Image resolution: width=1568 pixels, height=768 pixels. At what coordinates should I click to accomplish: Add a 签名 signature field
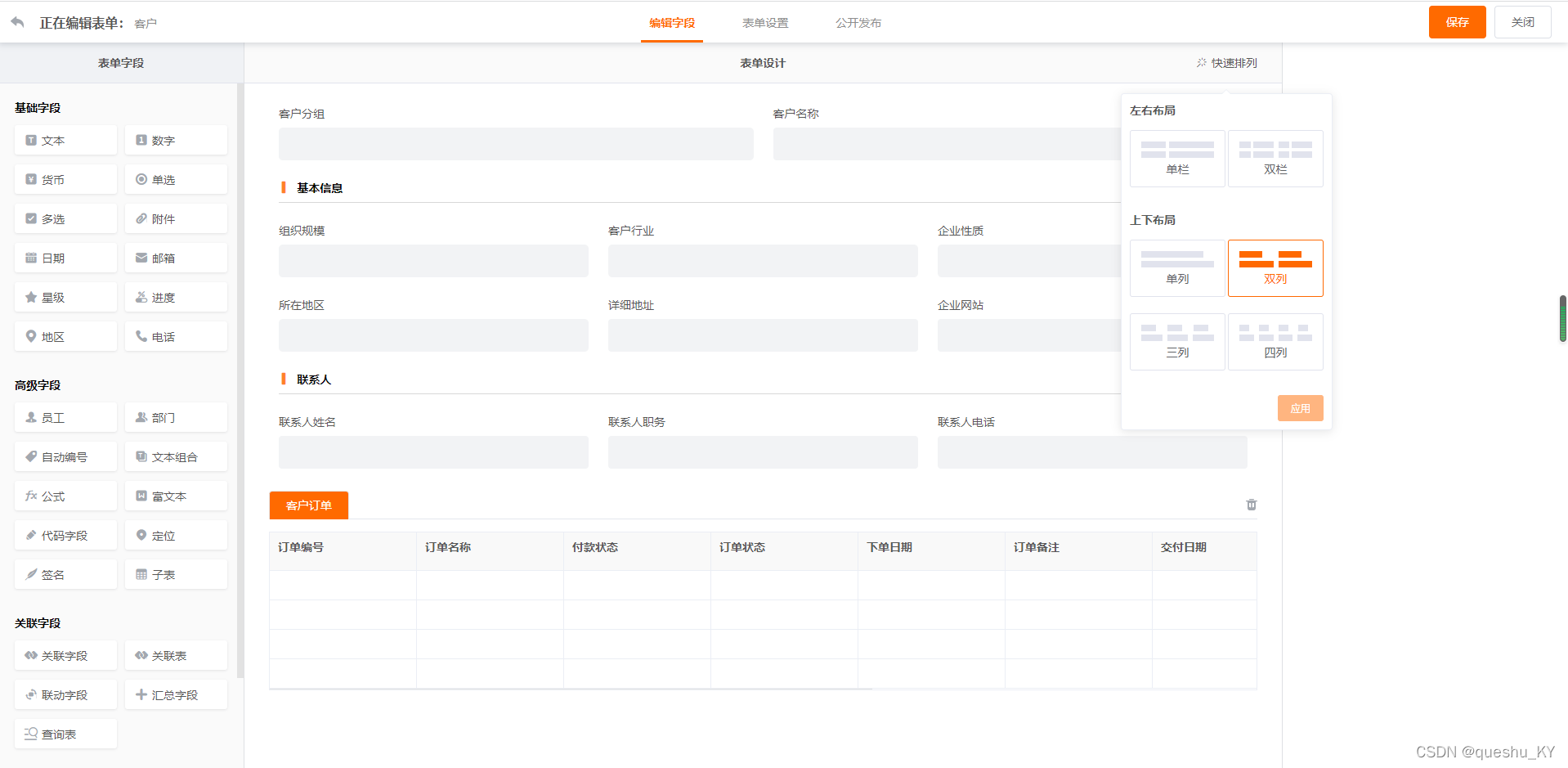pyautogui.click(x=65, y=574)
